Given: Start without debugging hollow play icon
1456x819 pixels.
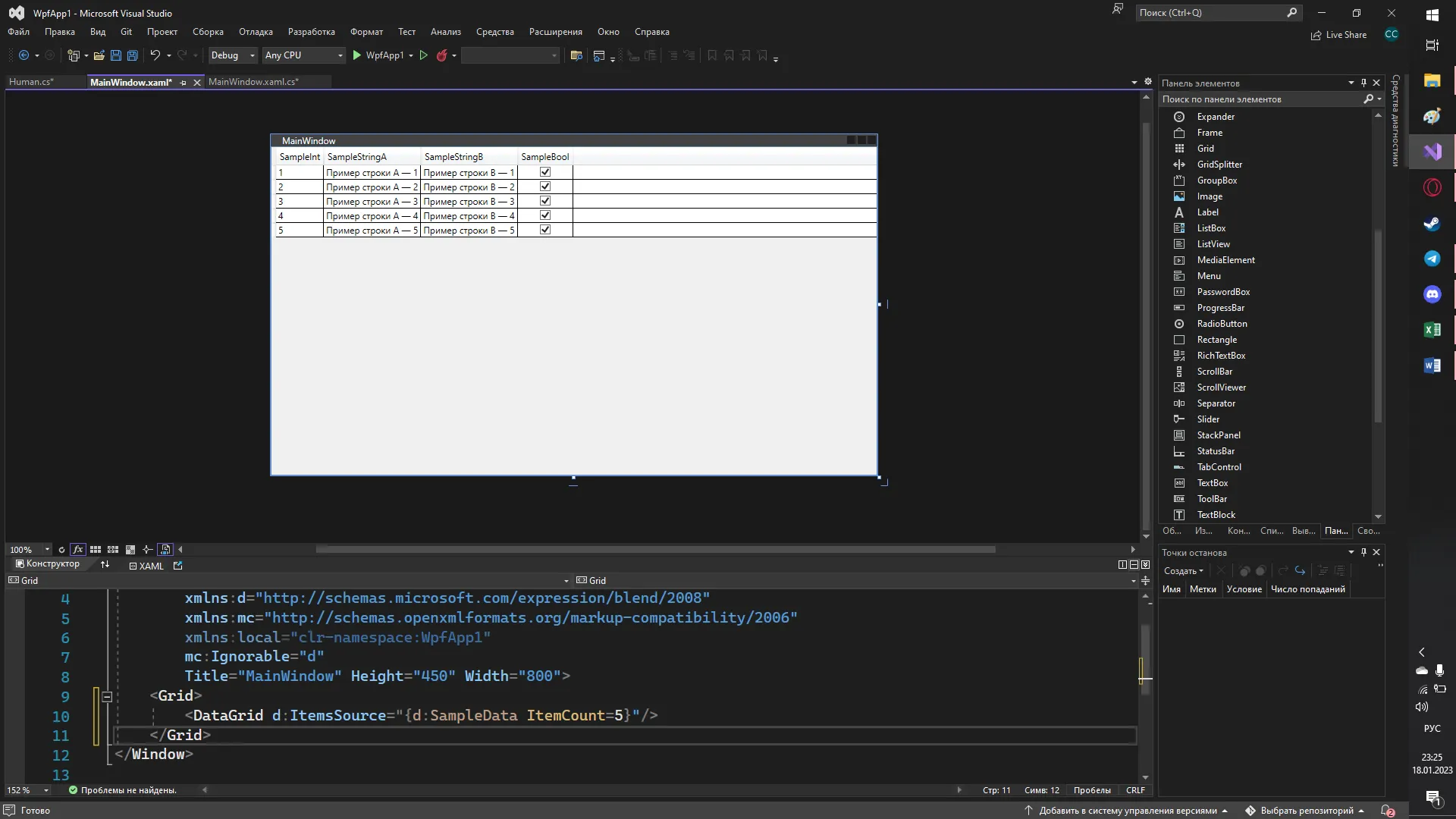Looking at the screenshot, I should click(x=424, y=55).
